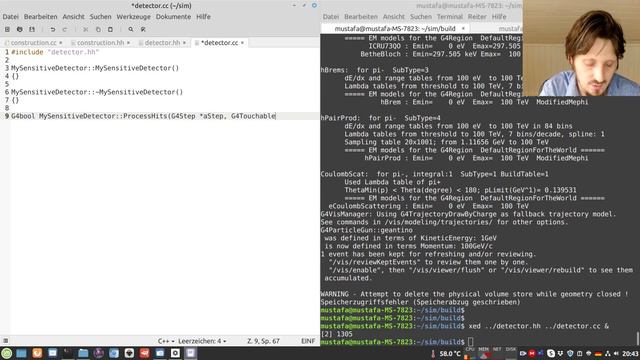640x360 pixels.
Task: Open Ansicht menu in terminal window
Action: 393,17
